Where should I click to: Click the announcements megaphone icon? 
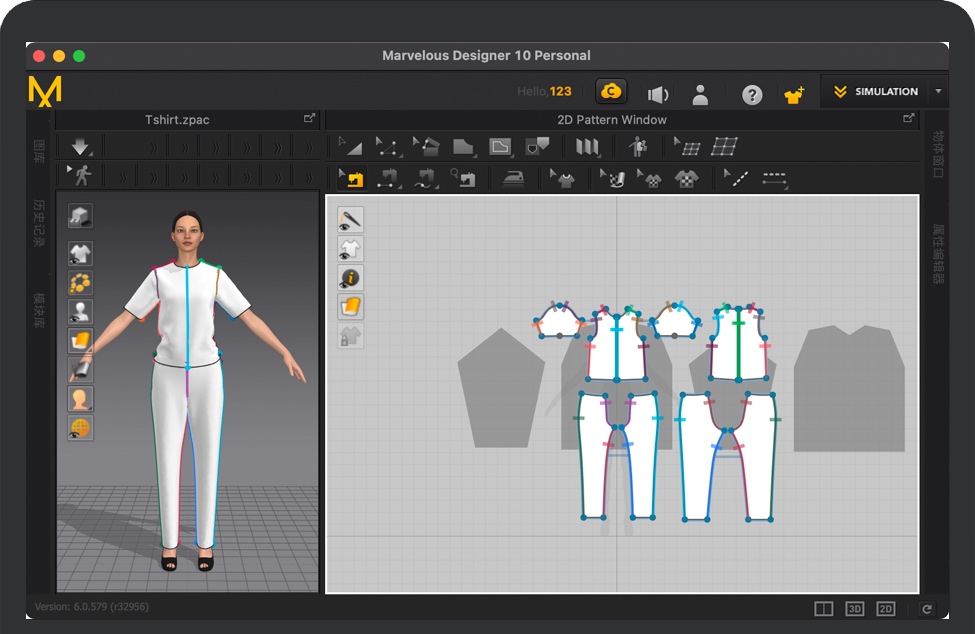(657, 94)
